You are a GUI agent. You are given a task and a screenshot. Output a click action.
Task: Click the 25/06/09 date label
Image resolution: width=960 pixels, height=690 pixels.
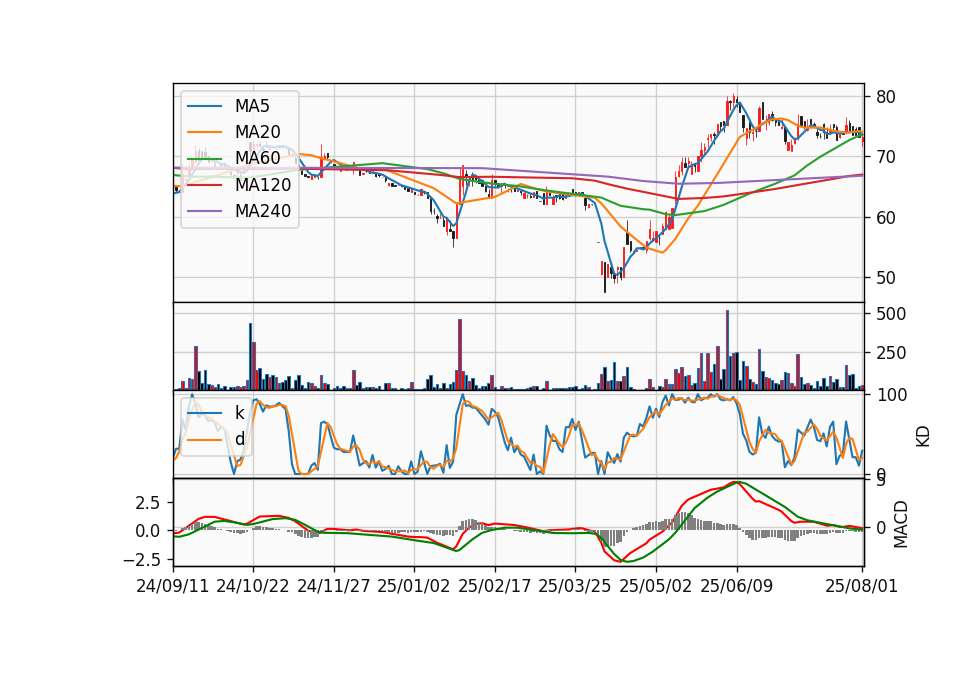(x=737, y=586)
